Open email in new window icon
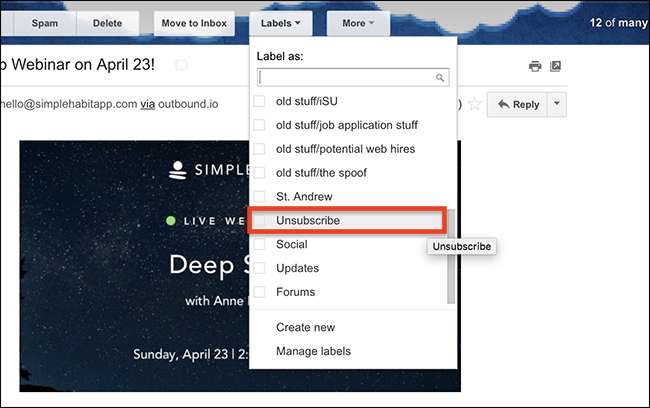 [555, 66]
